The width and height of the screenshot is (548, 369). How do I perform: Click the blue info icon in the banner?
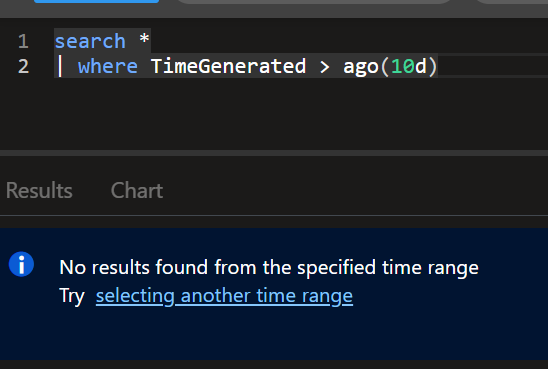click(x=21, y=264)
